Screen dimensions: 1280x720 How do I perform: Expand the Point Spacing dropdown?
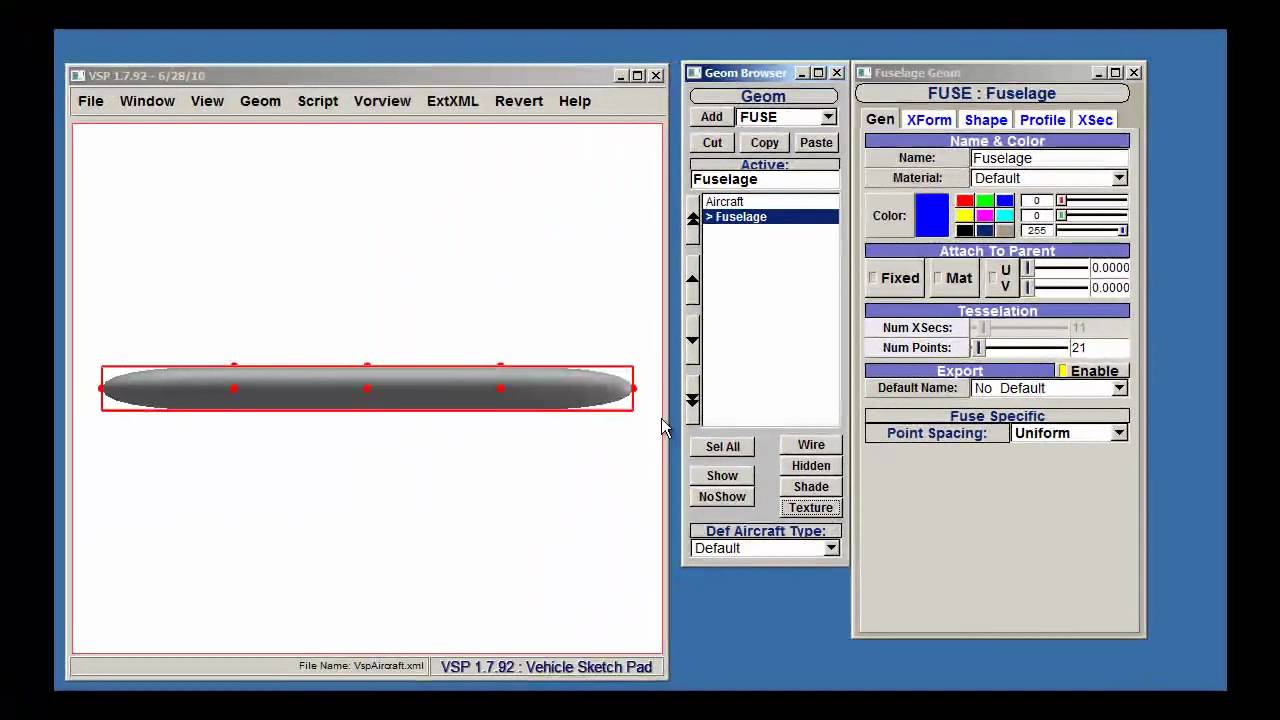click(x=1119, y=433)
